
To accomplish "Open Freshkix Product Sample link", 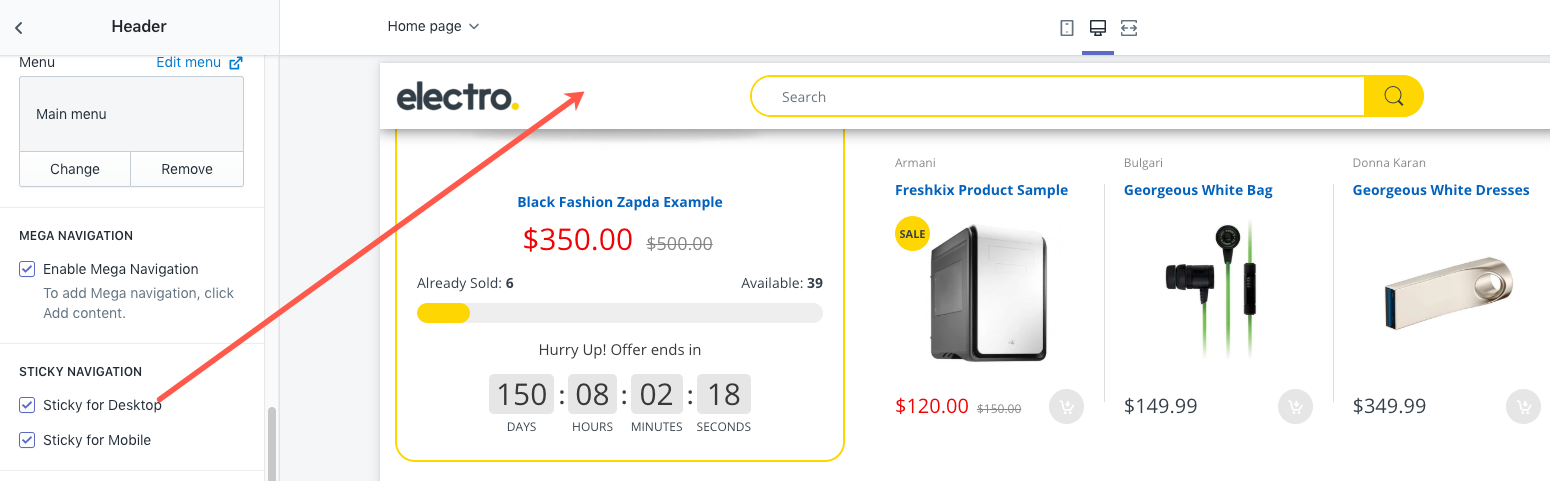I will pos(981,190).
